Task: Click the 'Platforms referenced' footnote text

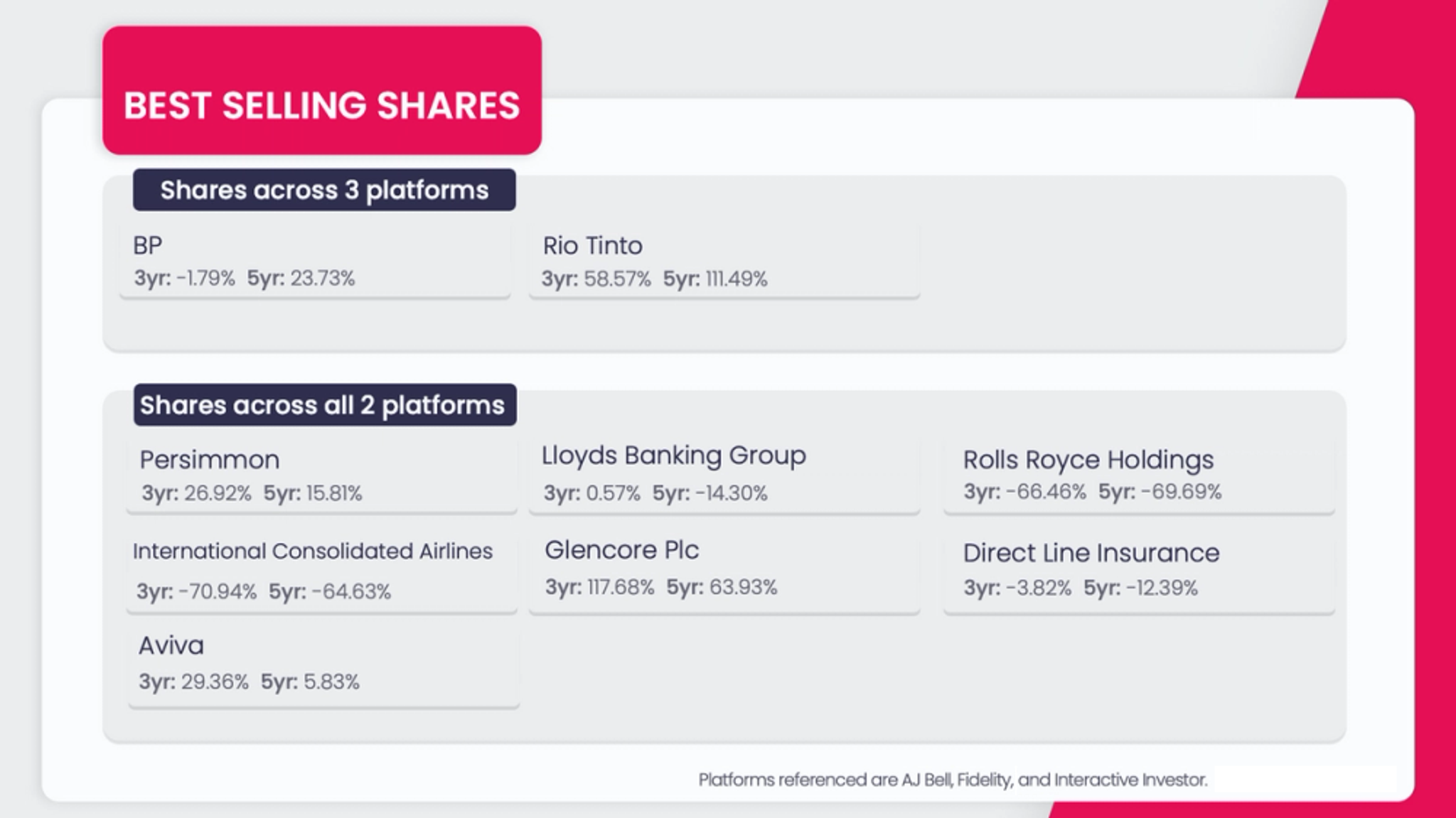Action: pyautogui.click(x=953, y=780)
